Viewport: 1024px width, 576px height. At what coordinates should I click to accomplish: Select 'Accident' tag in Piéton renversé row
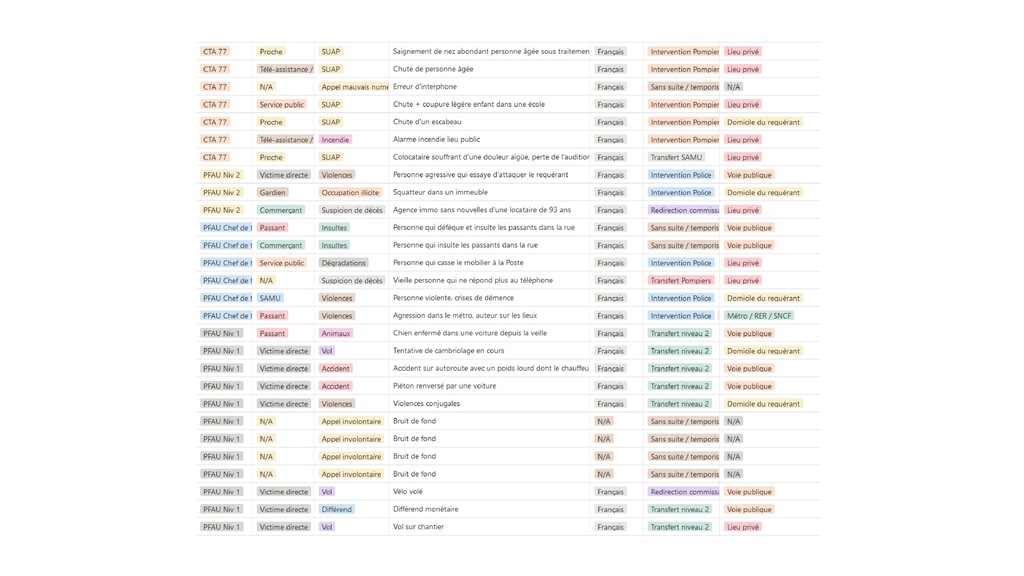[x=336, y=387]
